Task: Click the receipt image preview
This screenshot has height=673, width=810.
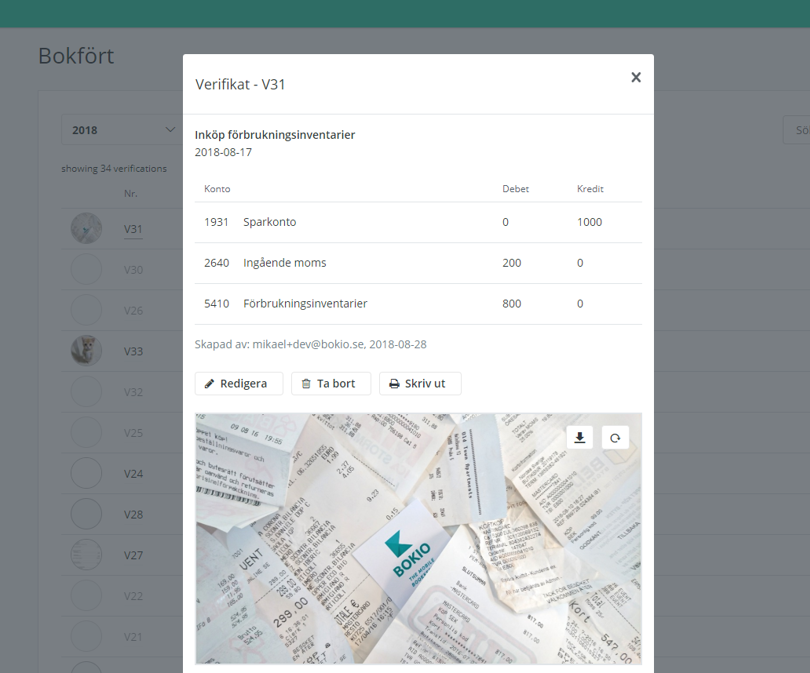Action: 418,538
